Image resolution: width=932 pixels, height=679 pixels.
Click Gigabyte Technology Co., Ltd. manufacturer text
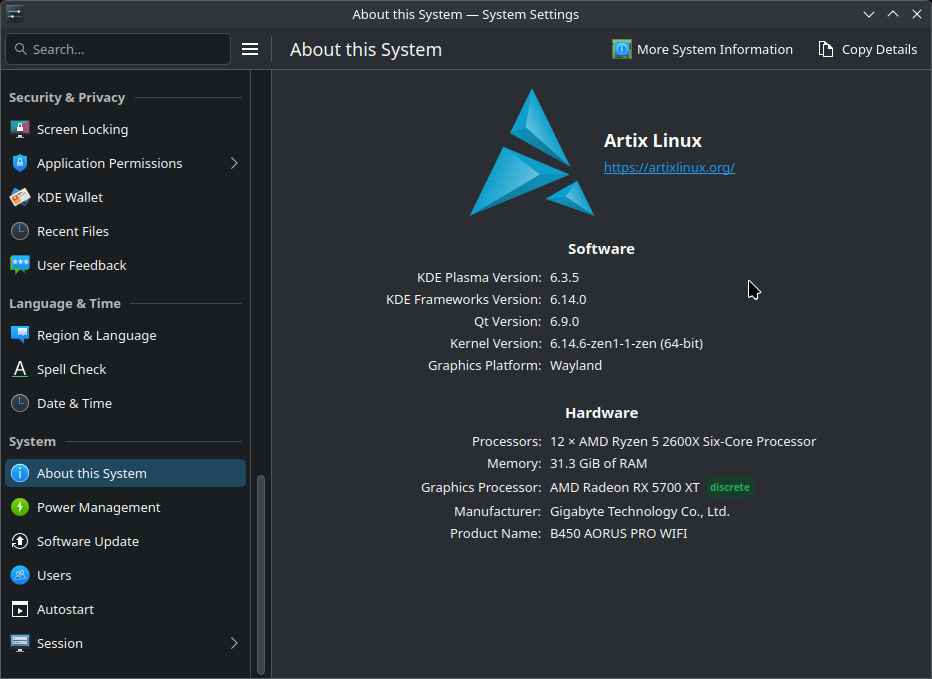tap(640, 511)
